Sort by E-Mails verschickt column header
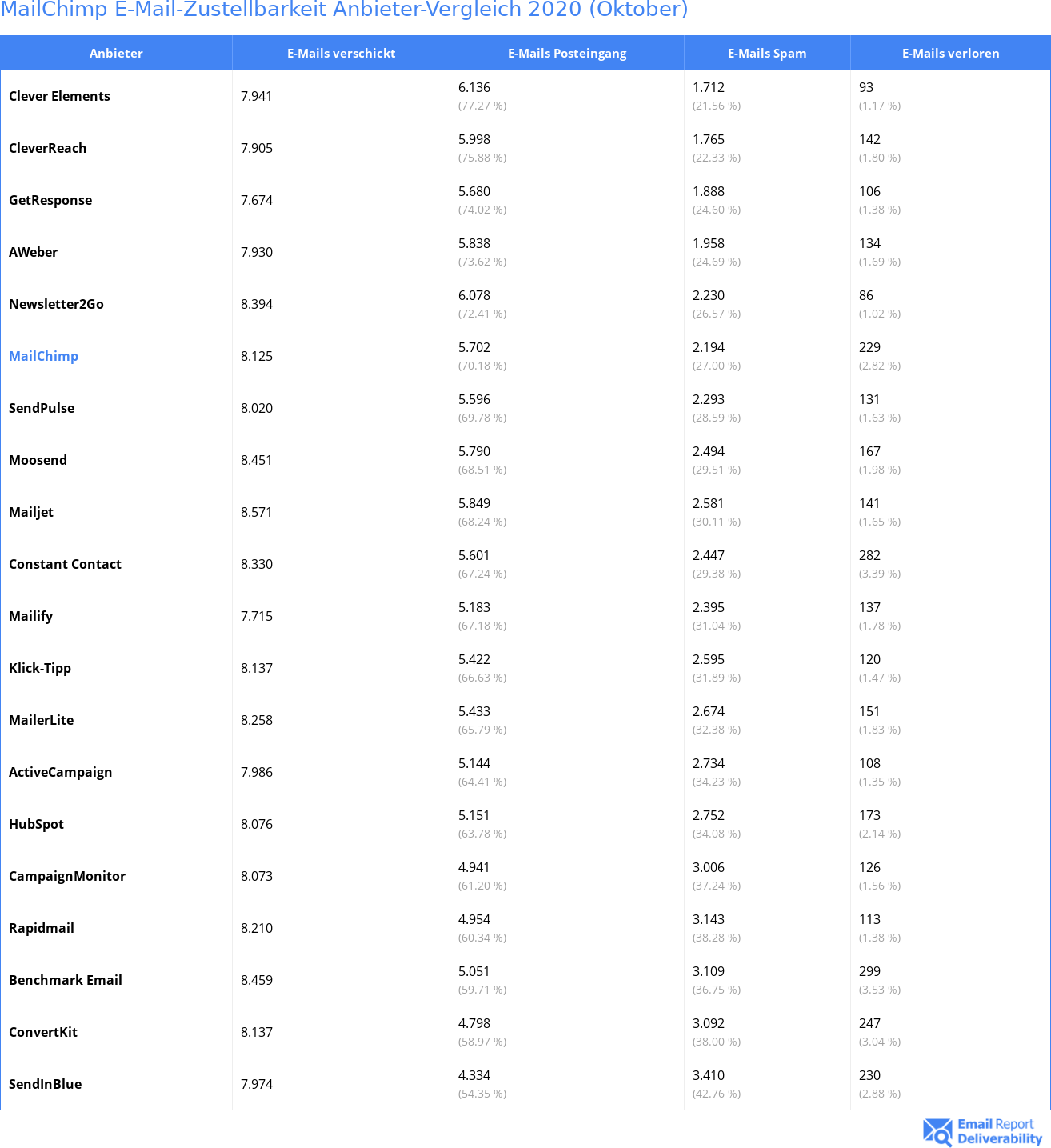This screenshot has height=1148, width=1051. pyautogui.click(x=341, y=53)
